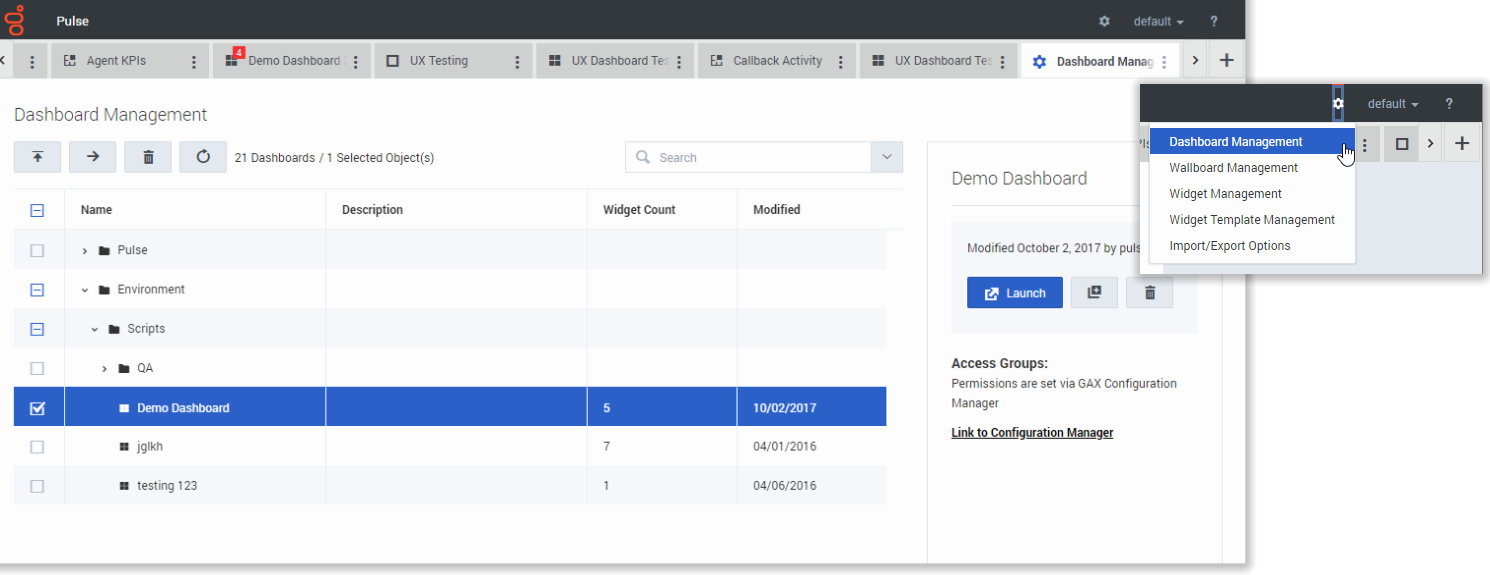
Task: Toggle the Scripts folder checkbox
Action: [37, 329]
